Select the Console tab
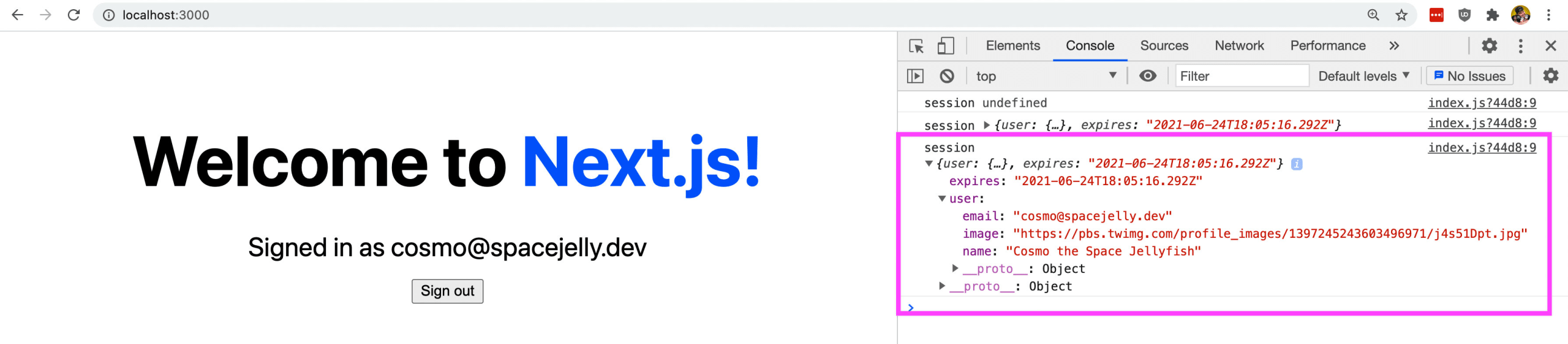1568x344 pixels. pos(1090,46)
